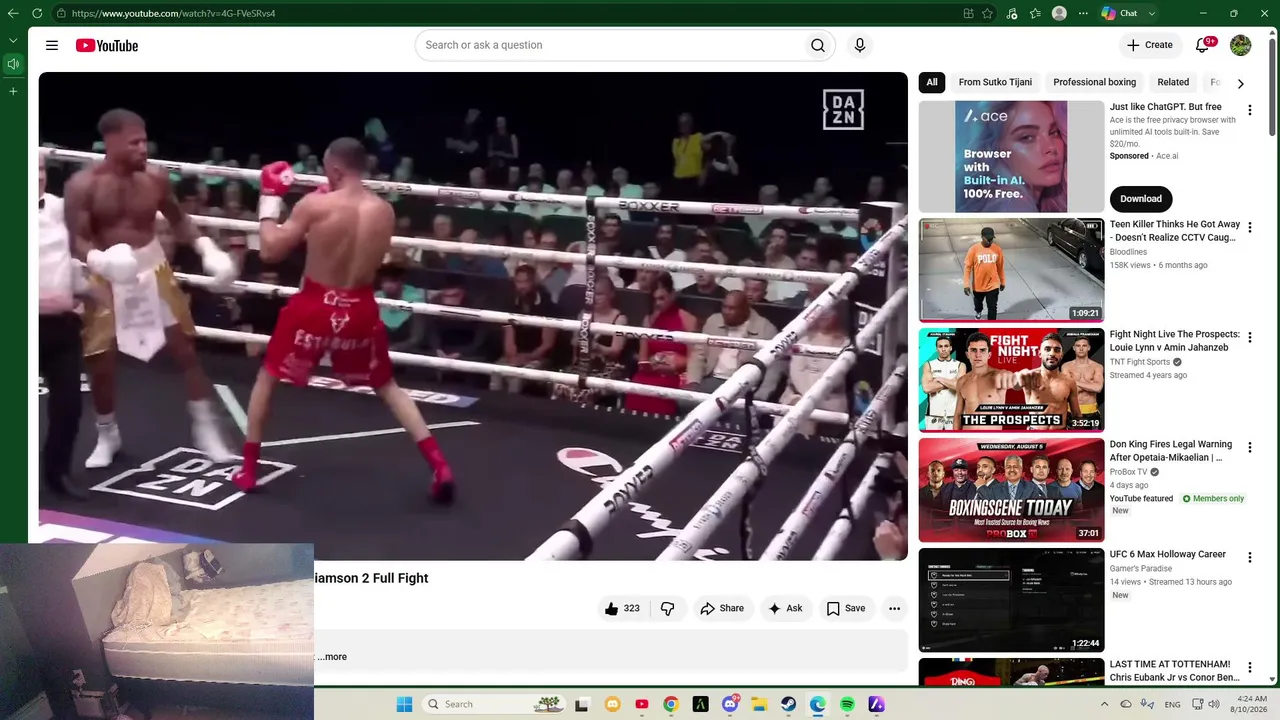
Task: Expand the Copilot Chat dropdown arrow
Action: pyautogui.click(x=1152, y=13)
